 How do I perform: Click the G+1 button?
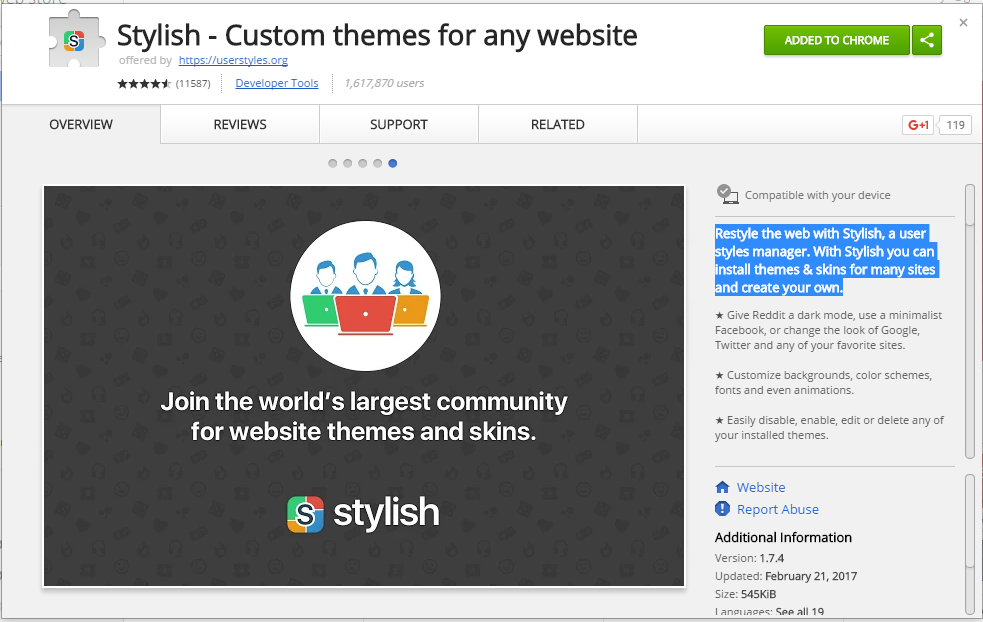click(x=918, y=125)
